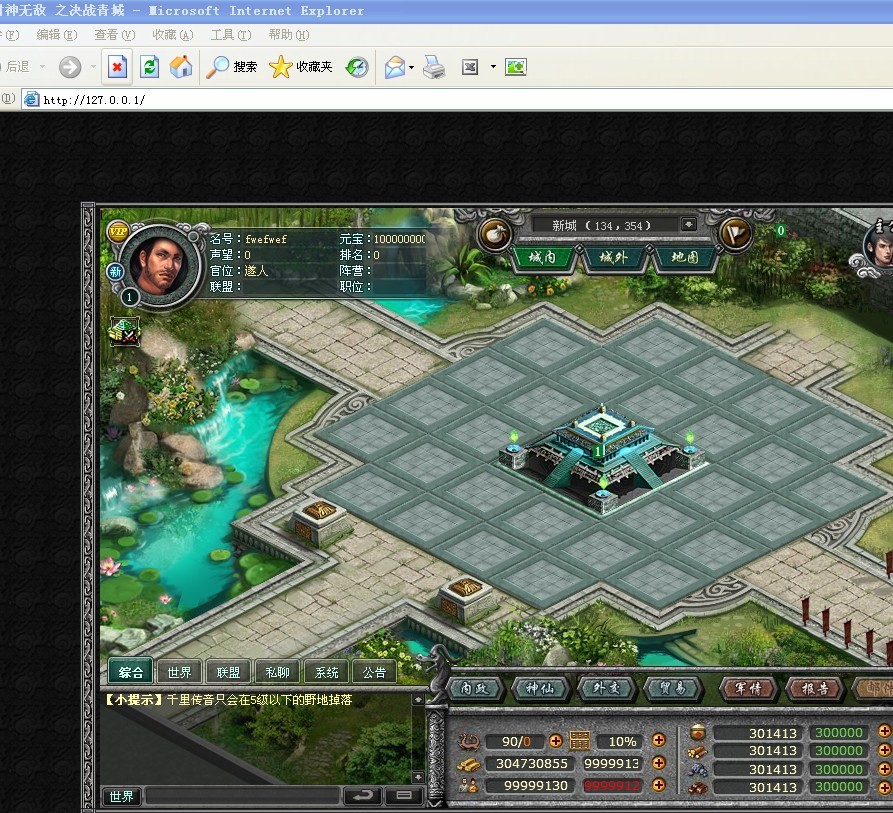The image size is (893, 813).
Task: Refresh the page in browser toolbar
Action: coord(149,67)
